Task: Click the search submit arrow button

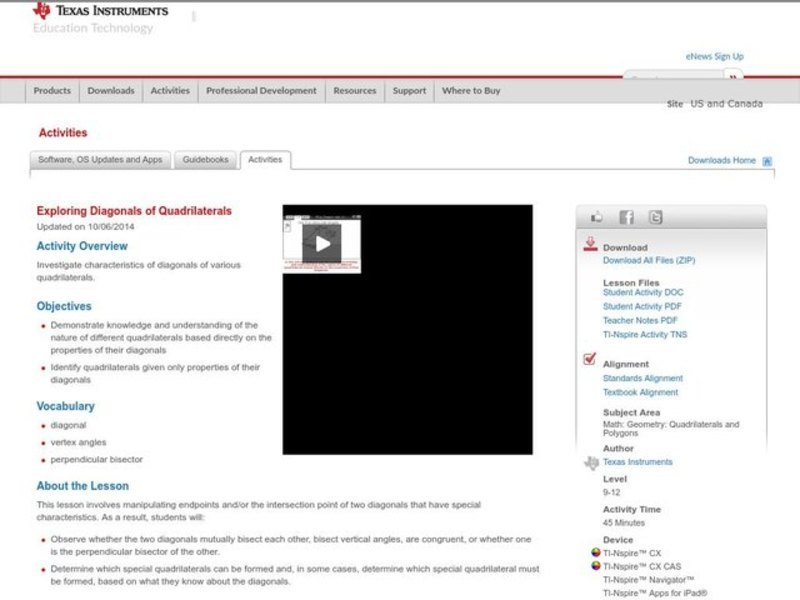Action: point(733,75)
